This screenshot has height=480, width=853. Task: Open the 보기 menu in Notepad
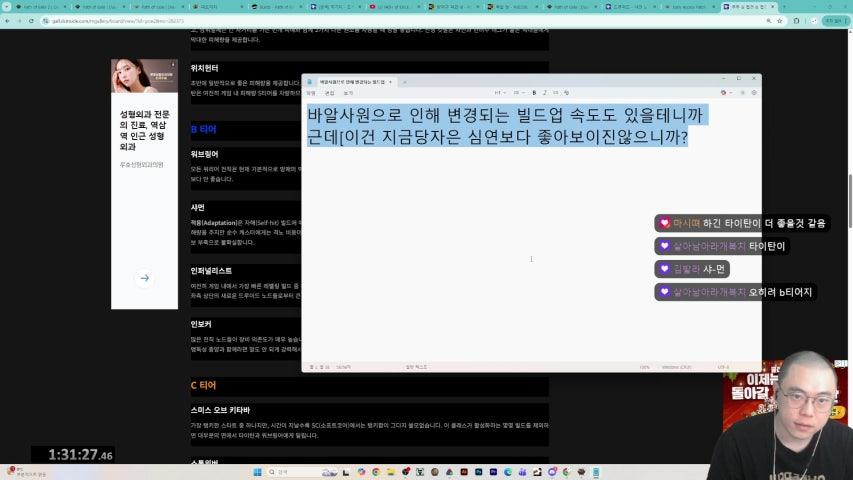348,93
